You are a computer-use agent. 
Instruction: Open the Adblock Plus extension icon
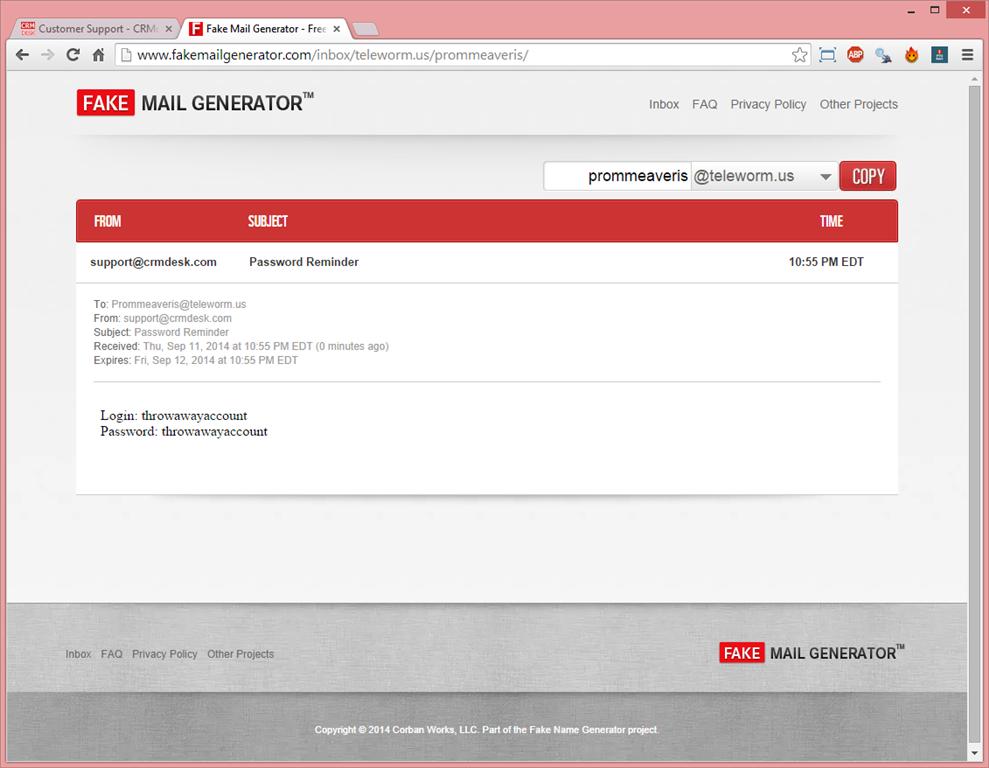(x=855, y=55)
